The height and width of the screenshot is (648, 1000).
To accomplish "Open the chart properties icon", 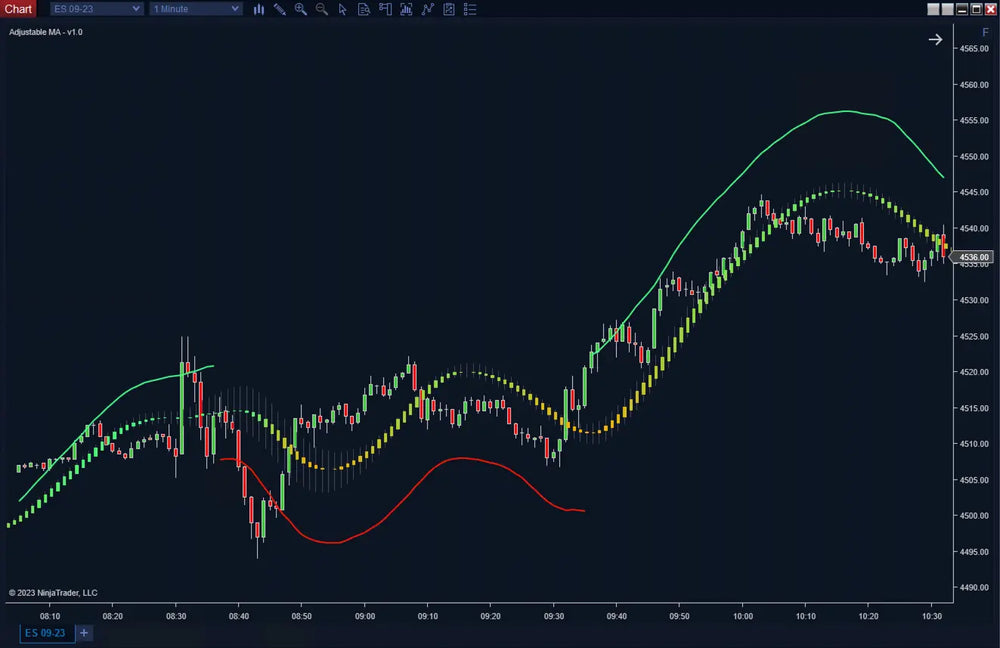I will point(449,9).
